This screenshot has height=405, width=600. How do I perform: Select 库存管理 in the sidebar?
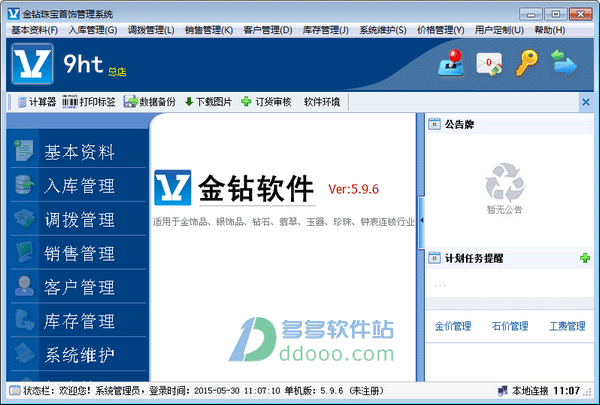pos(78,320)
